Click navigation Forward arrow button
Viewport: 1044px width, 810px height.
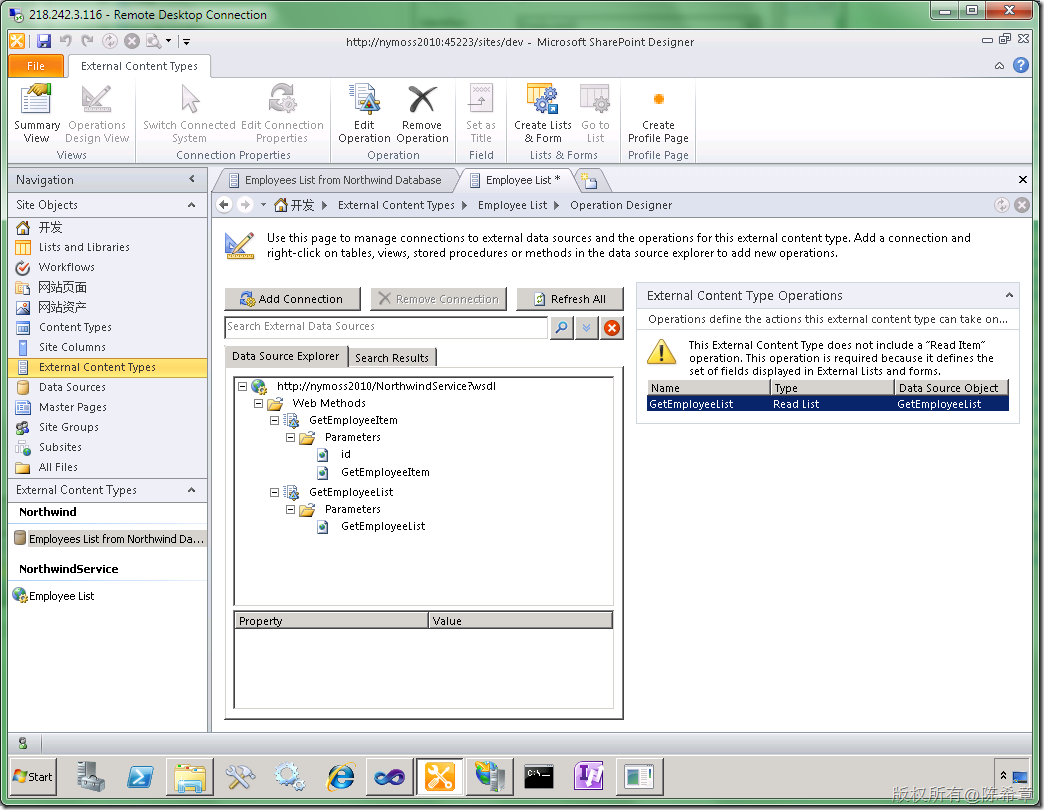(x=245, y=205)
